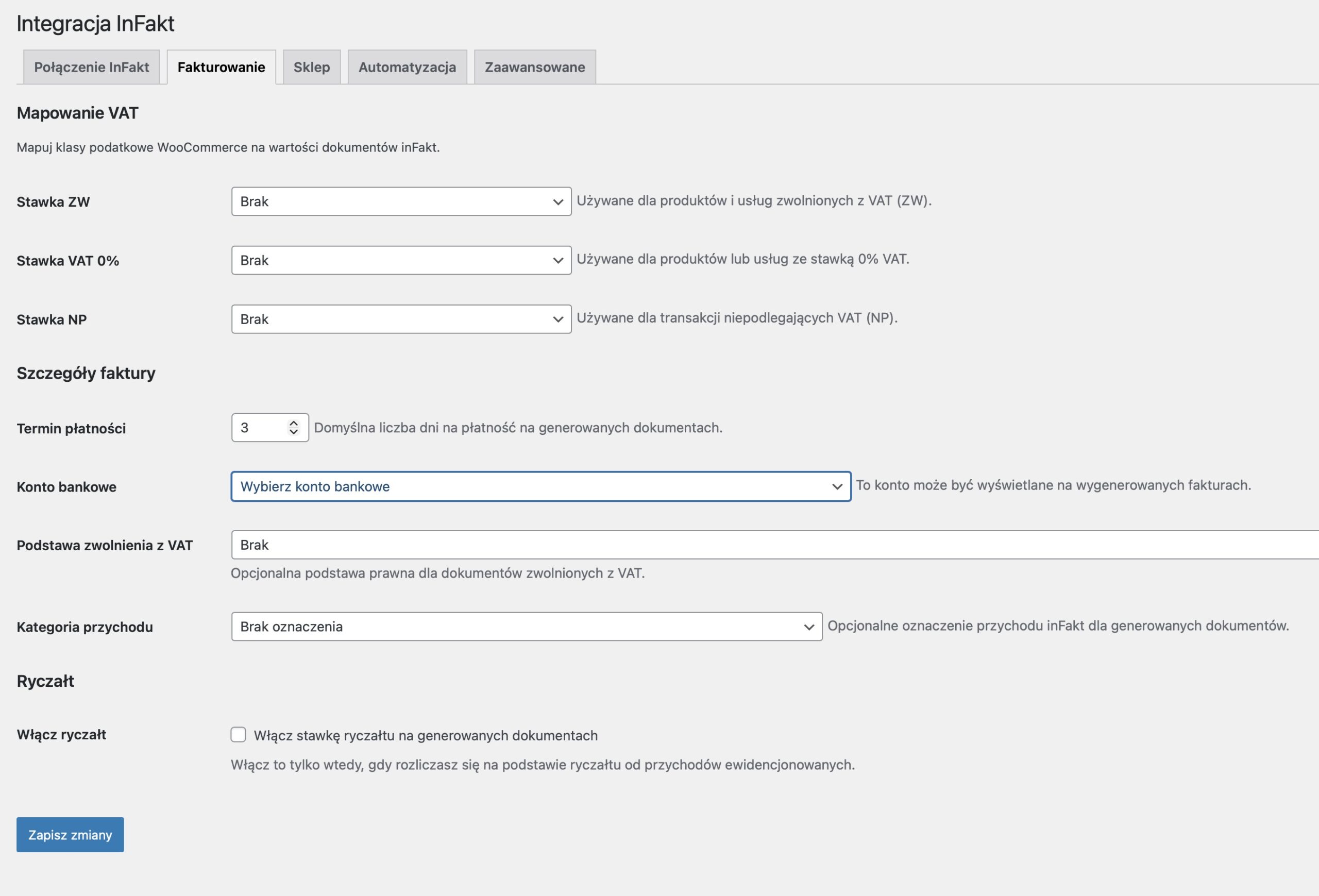Click the Włącz stawkę ryczałtu checkbox label

[x=425, y=735]
